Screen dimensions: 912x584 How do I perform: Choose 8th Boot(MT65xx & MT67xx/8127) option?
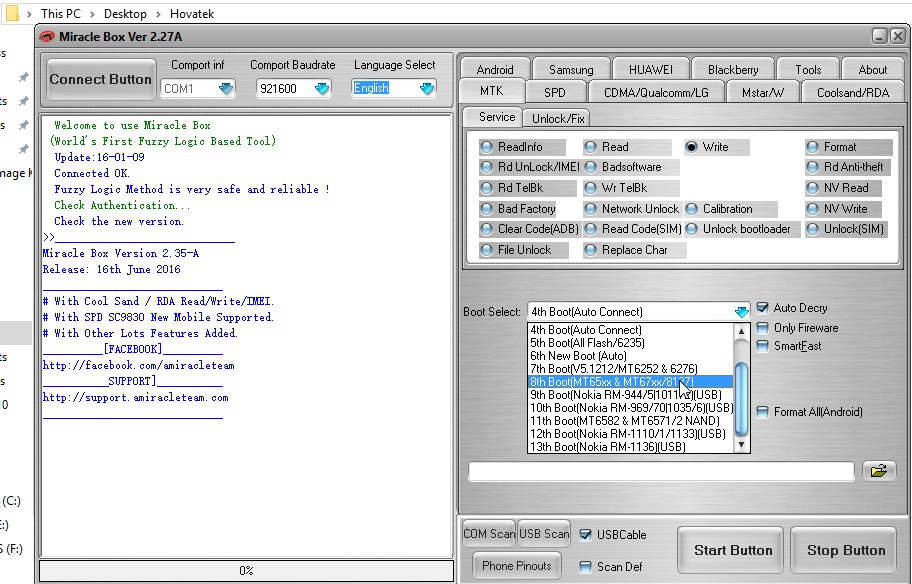pyautogui.click(x=630, y=382)
